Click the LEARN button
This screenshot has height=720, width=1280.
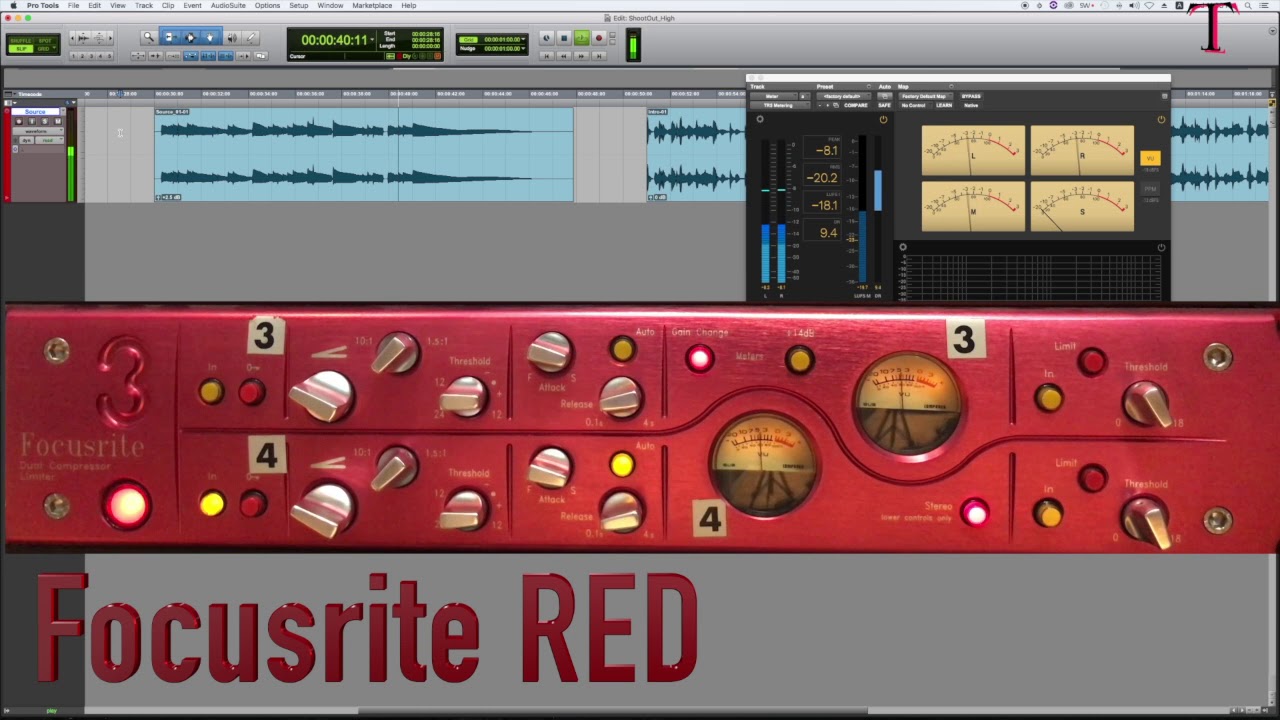point(944,105)
